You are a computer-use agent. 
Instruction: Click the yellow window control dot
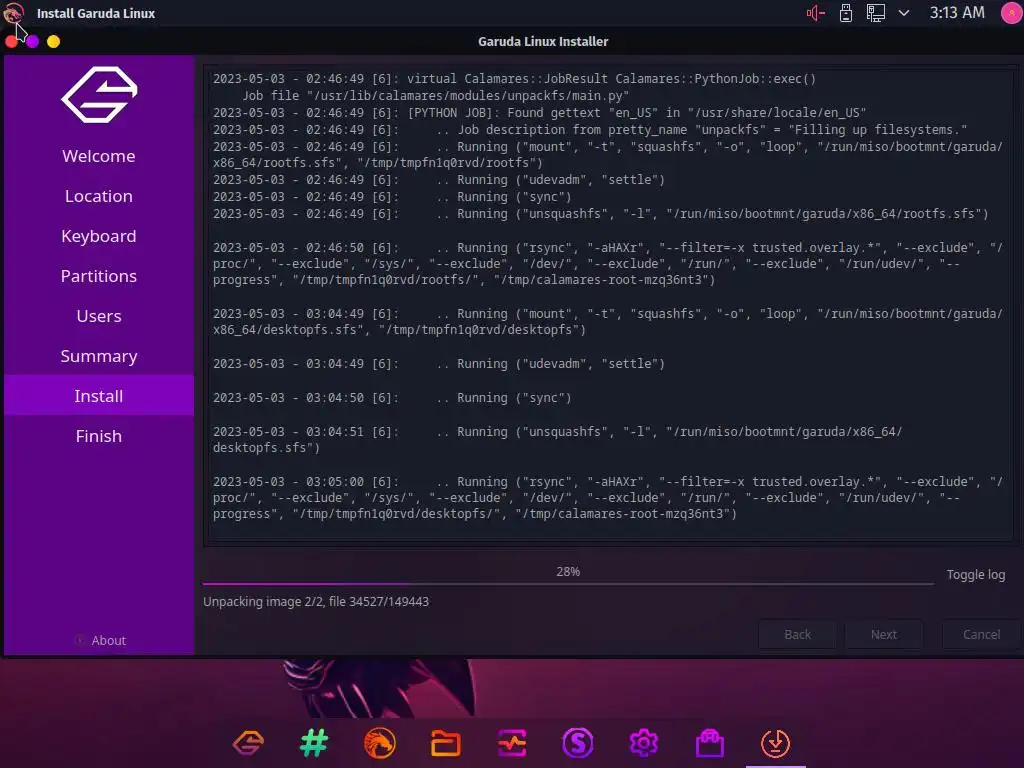(54, 42)
